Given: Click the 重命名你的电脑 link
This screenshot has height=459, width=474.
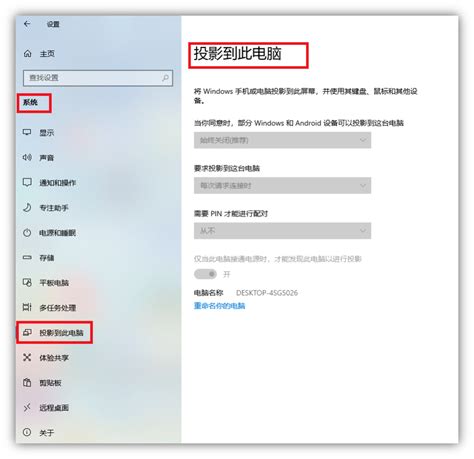Looking at the screenshot, I should pyautogui.click(x=220, y=306).
